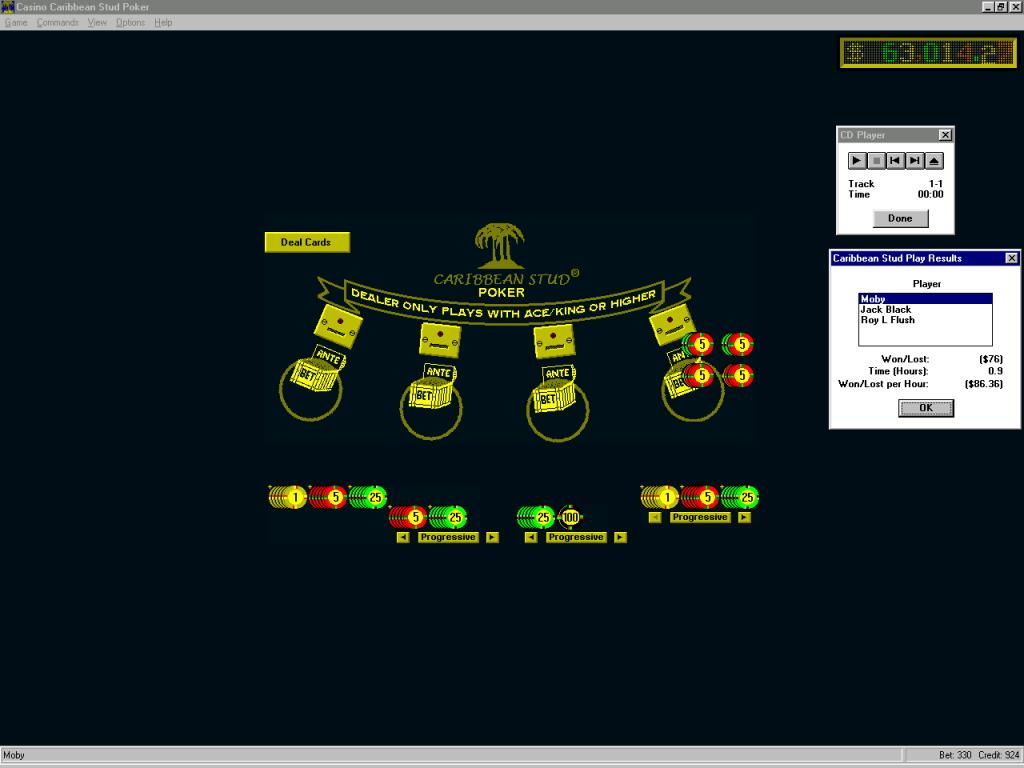The height and width of the screenshot is (768, 1024).
Task: Click left arrow beside third seat's Progressive
Action: [x=531, y=537]
